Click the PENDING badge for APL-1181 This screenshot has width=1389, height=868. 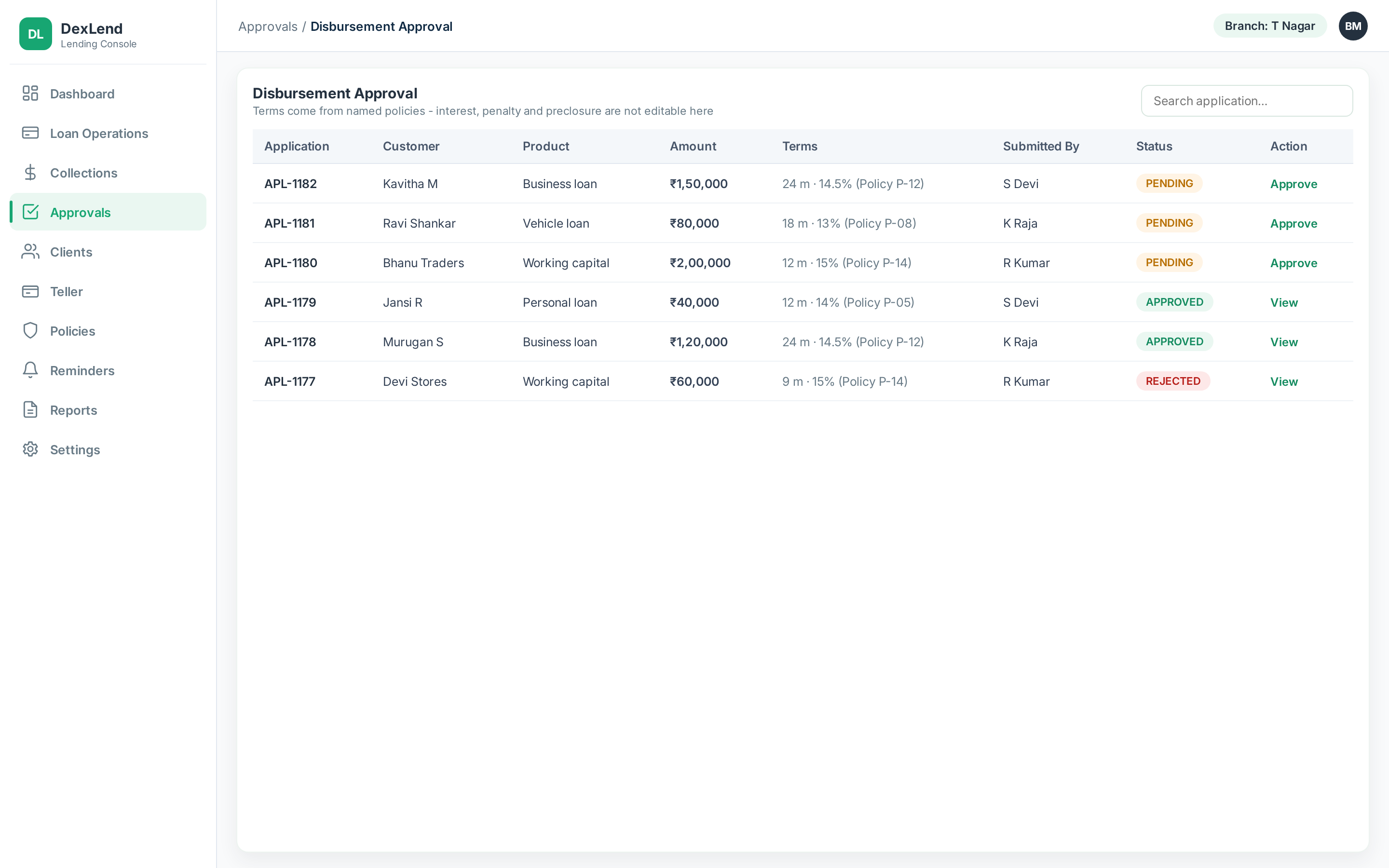(x=1169, y=223)
